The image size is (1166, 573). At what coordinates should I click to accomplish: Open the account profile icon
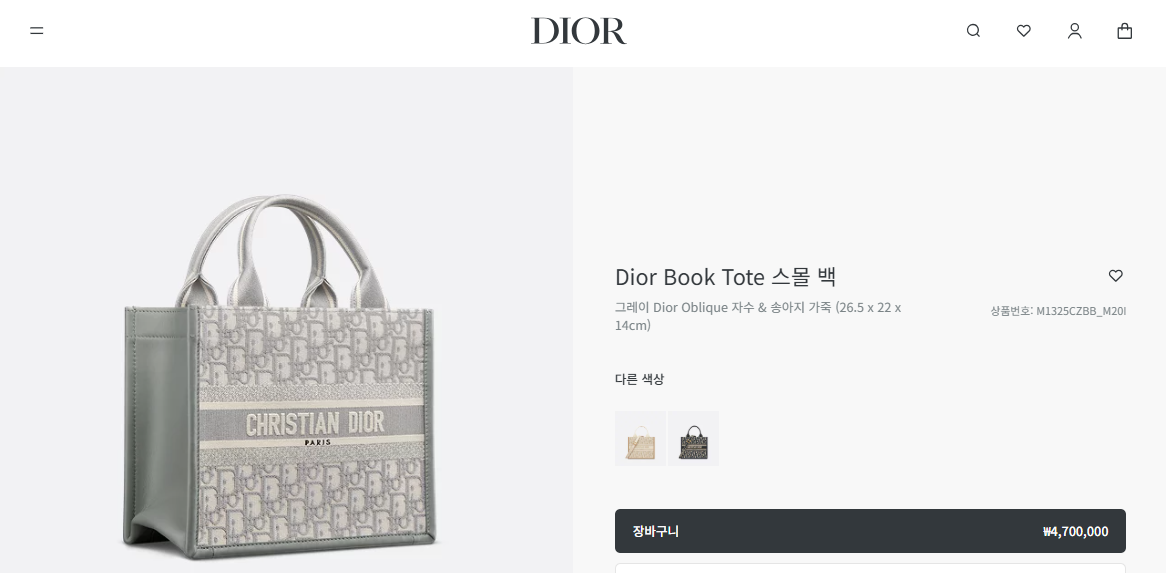[x=1075, y=30]
